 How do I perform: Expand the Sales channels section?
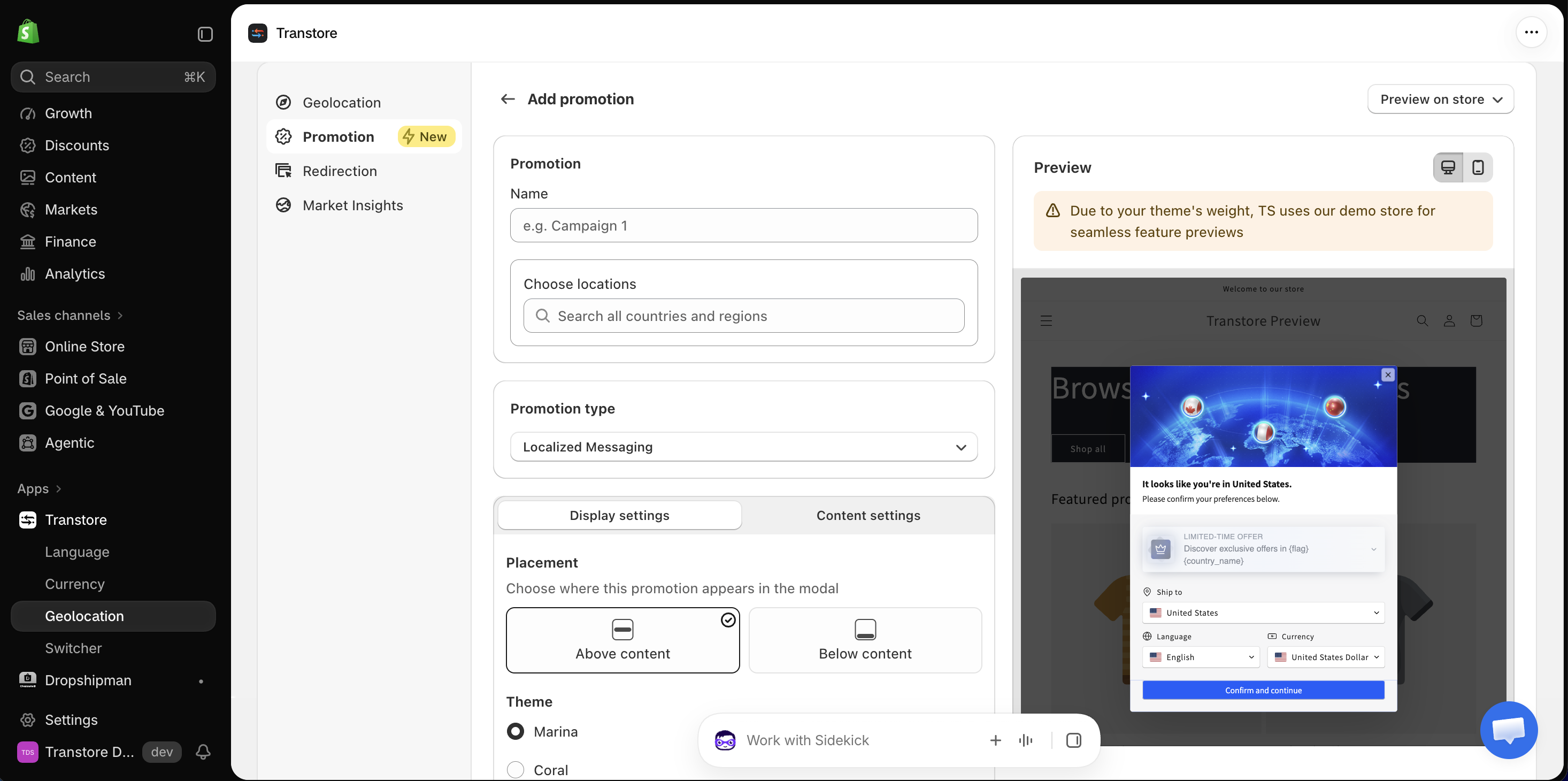[70, 315]
